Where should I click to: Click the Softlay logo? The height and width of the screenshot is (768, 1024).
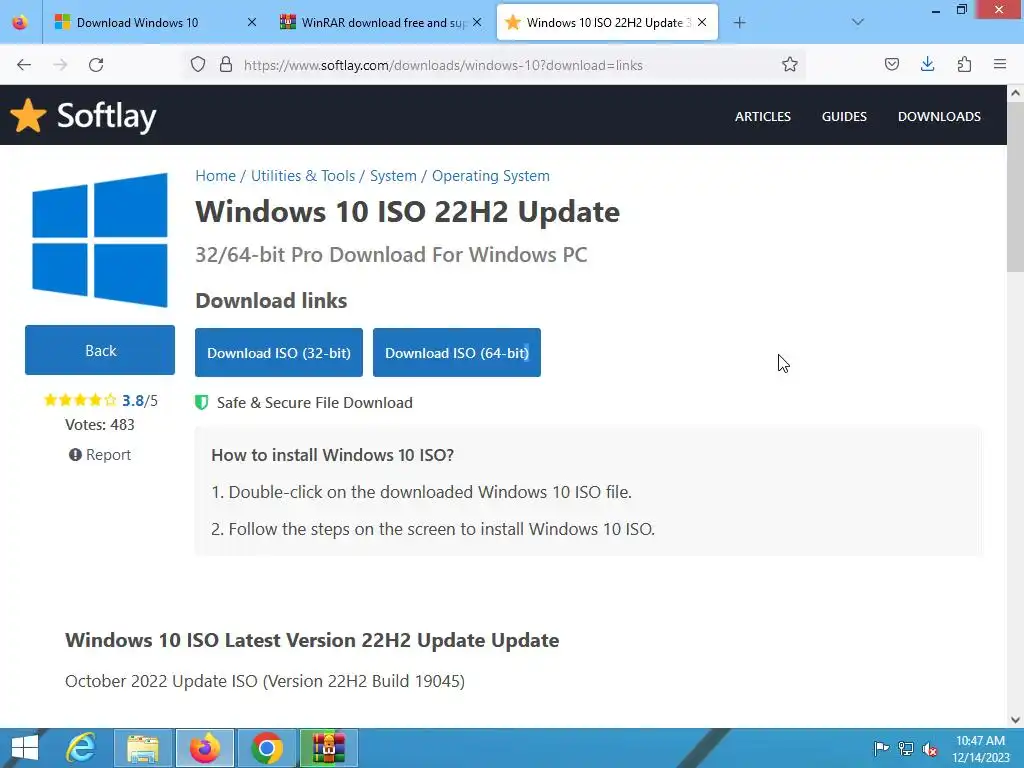point(84,116)
